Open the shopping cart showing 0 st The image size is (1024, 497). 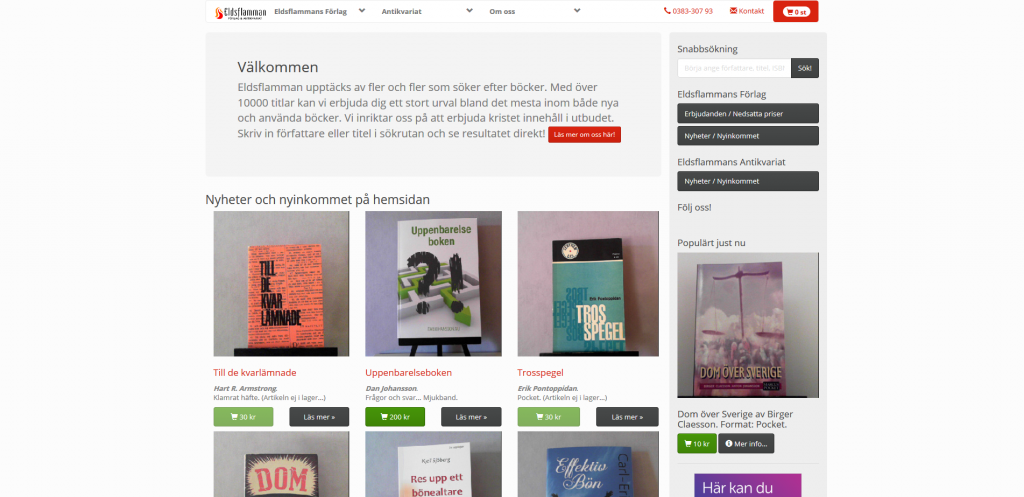[x=795, y=12]
